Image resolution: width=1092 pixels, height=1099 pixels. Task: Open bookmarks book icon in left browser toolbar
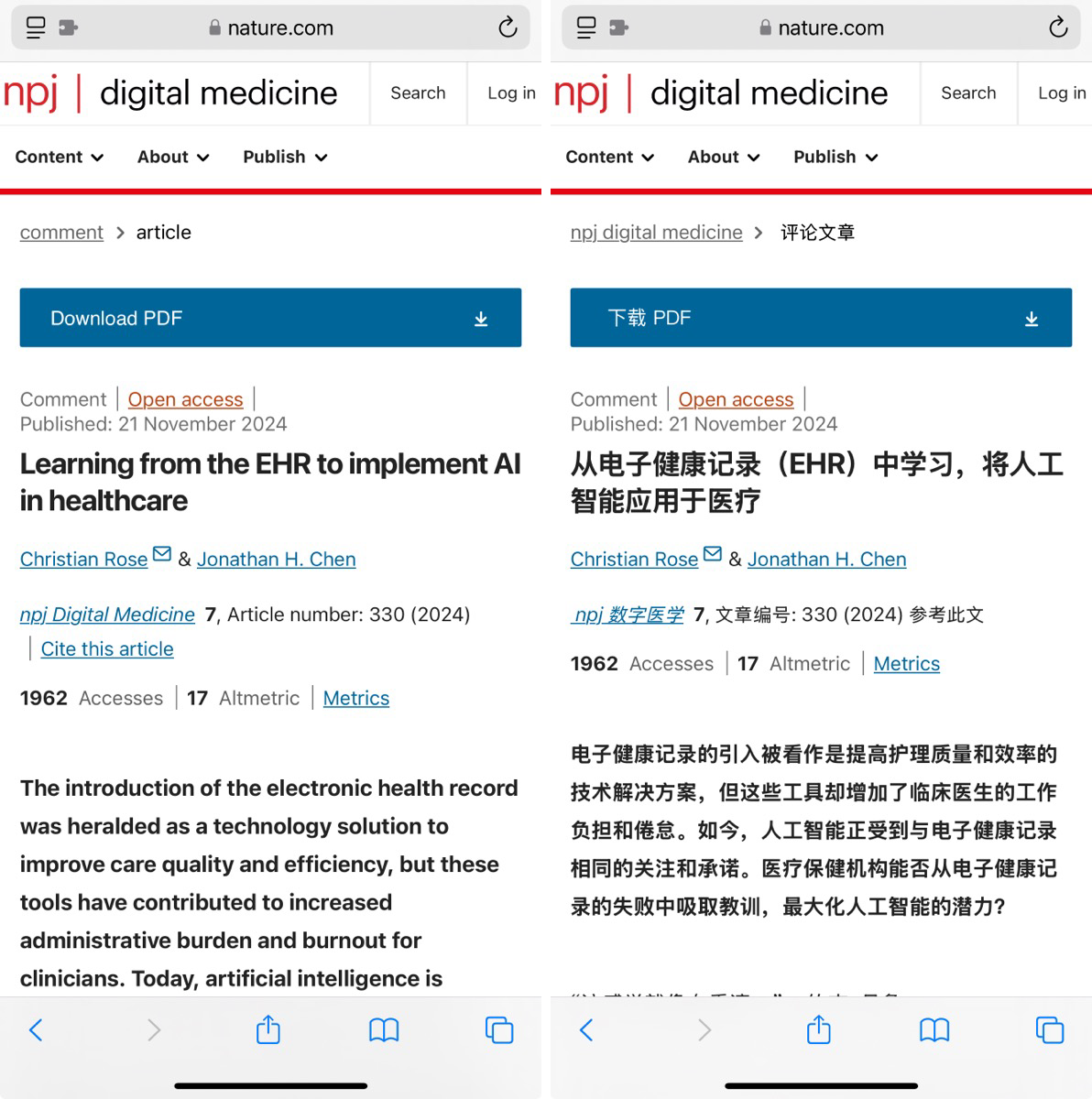384,1030
